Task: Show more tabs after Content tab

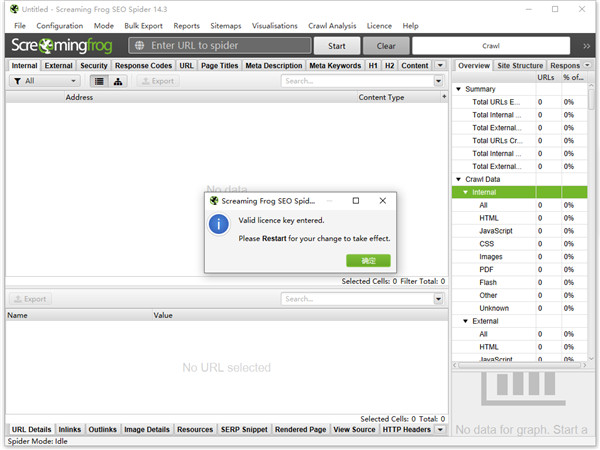Action: pyautogui.click(x=440, y=65)
